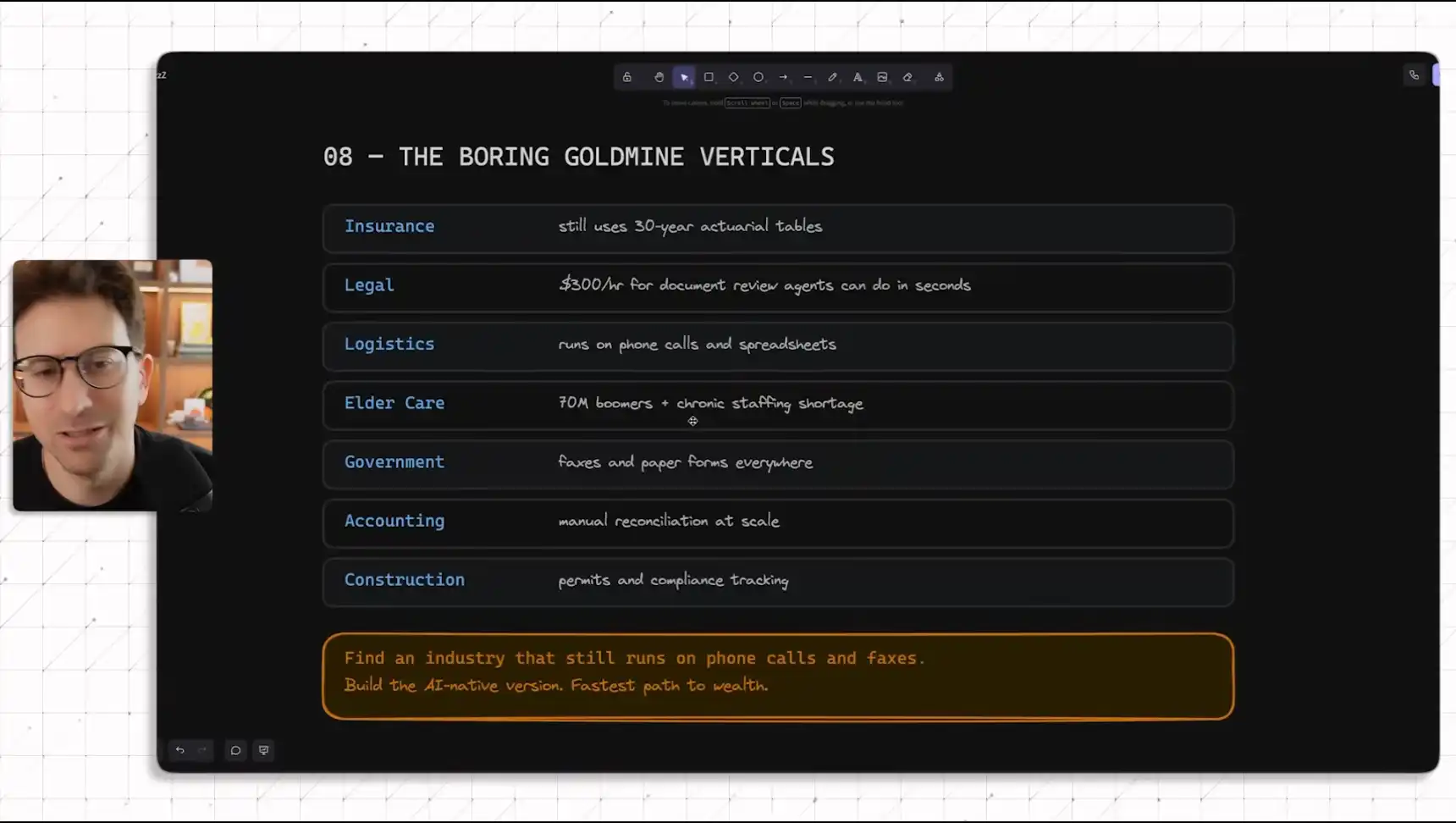This screenshot has width=1456, height=823.
Task: Click the presenter webcam thumbnail
Action: point(112,385)
